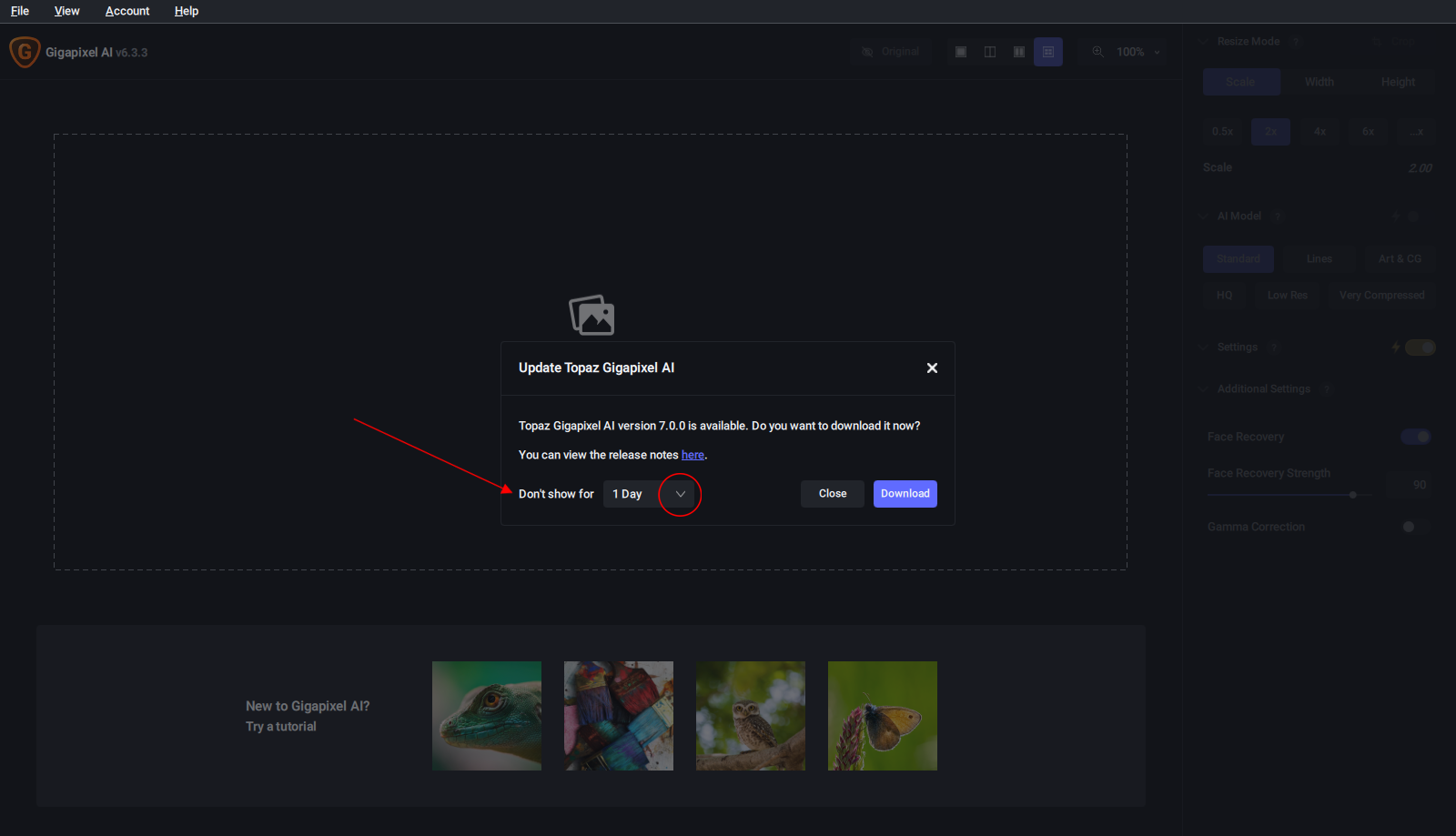
Task: Select the Height resize mode tab
Action: (x=1398, y=82)
